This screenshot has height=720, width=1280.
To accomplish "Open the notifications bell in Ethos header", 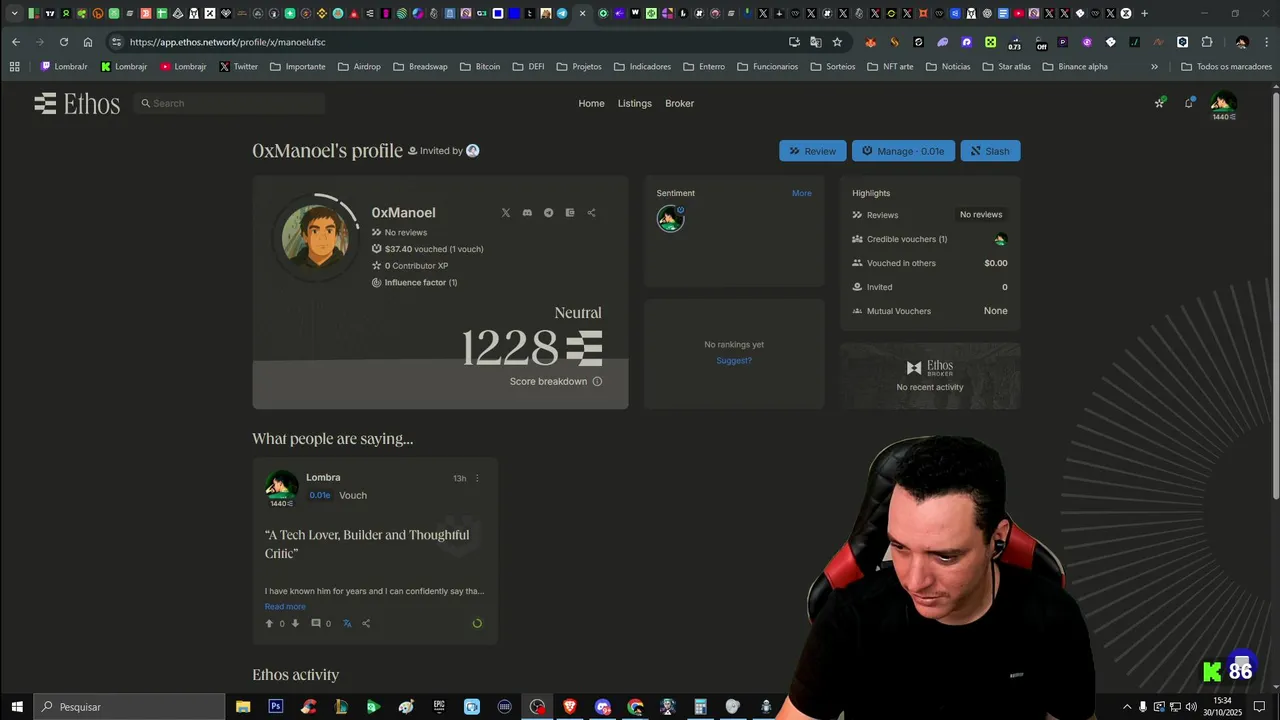I will 1189,103.
